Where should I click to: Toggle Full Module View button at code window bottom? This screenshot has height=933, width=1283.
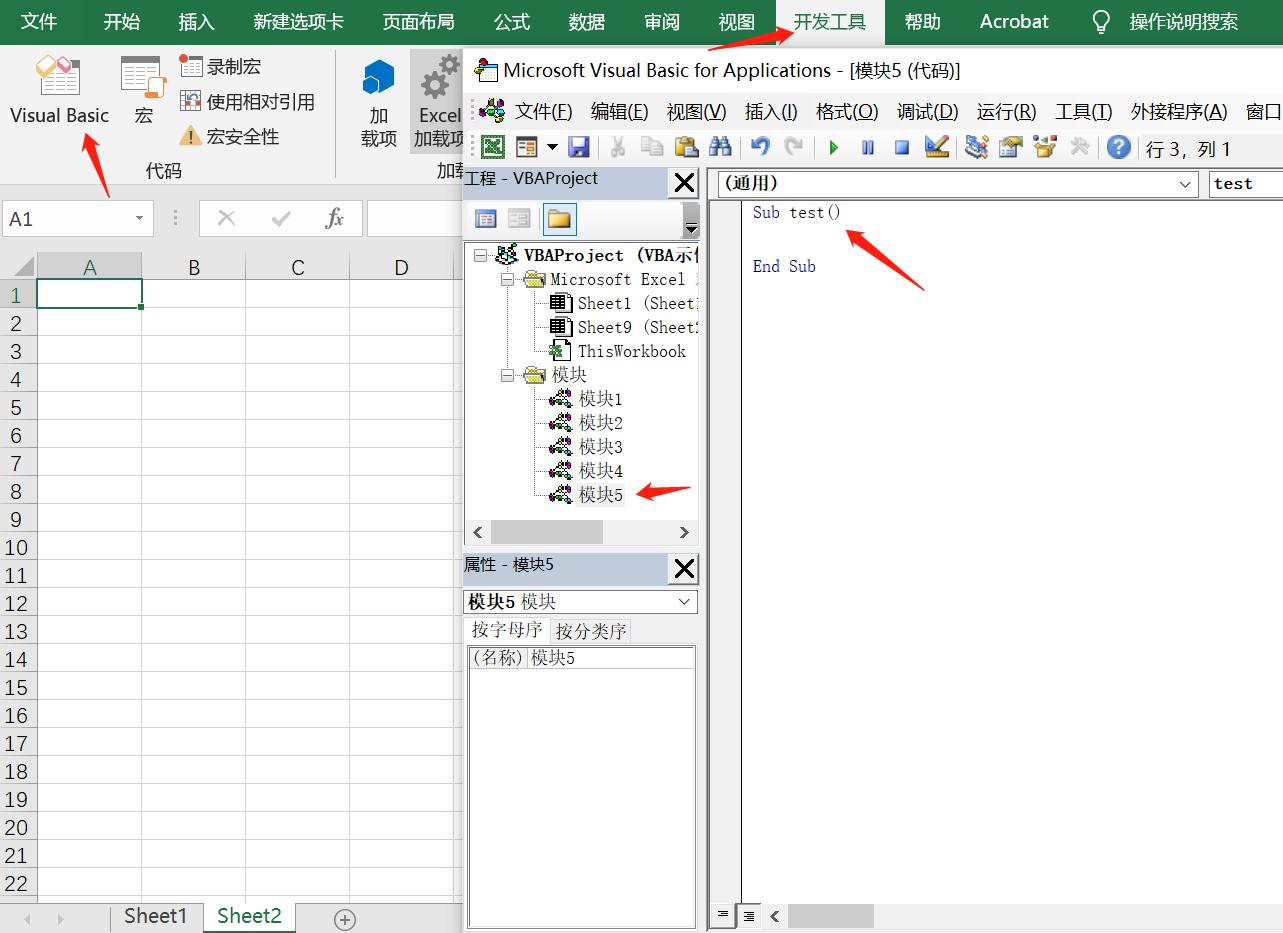coord(748,915)
